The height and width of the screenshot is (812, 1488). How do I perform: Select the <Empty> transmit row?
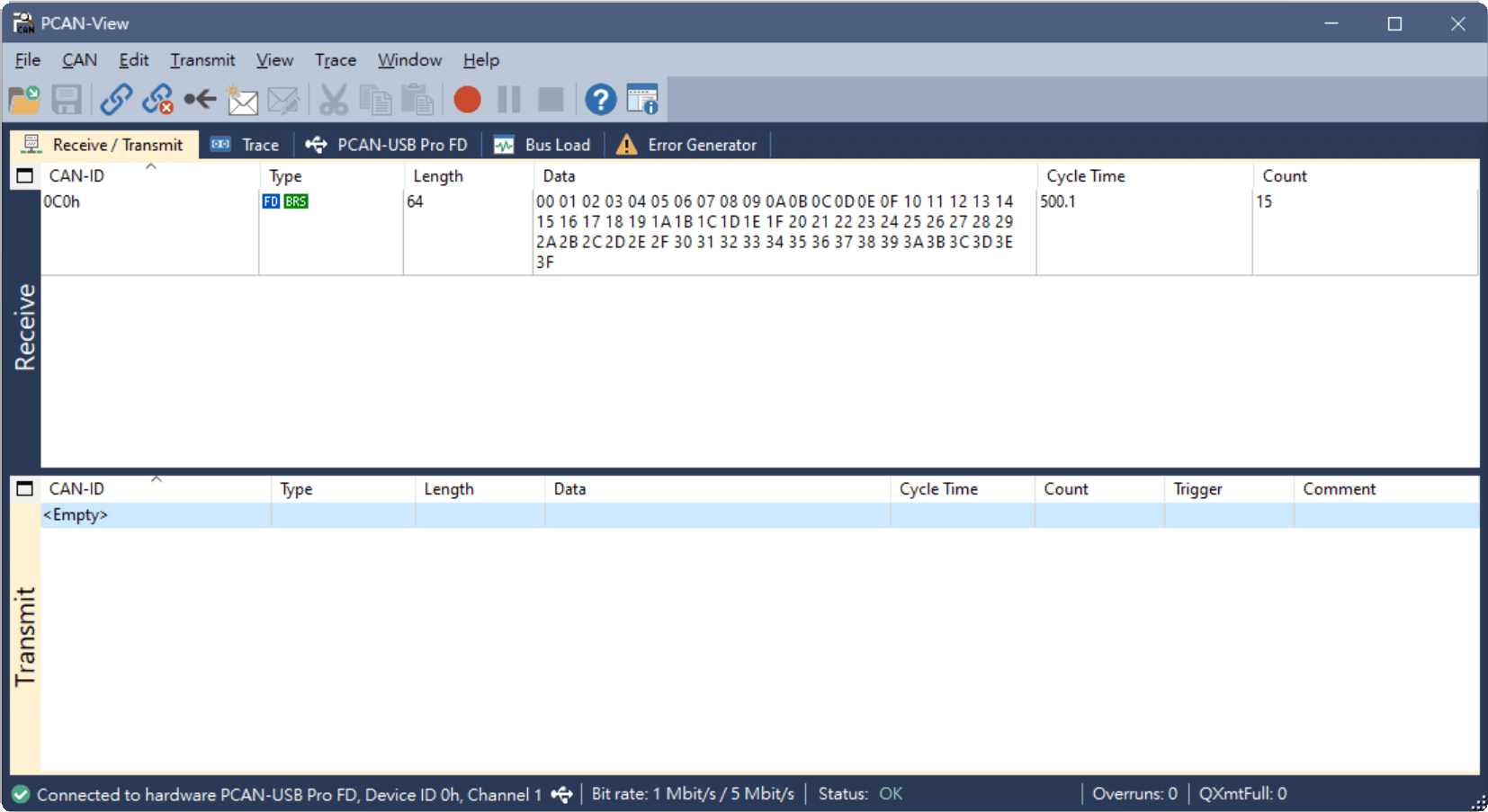point(760,515)
